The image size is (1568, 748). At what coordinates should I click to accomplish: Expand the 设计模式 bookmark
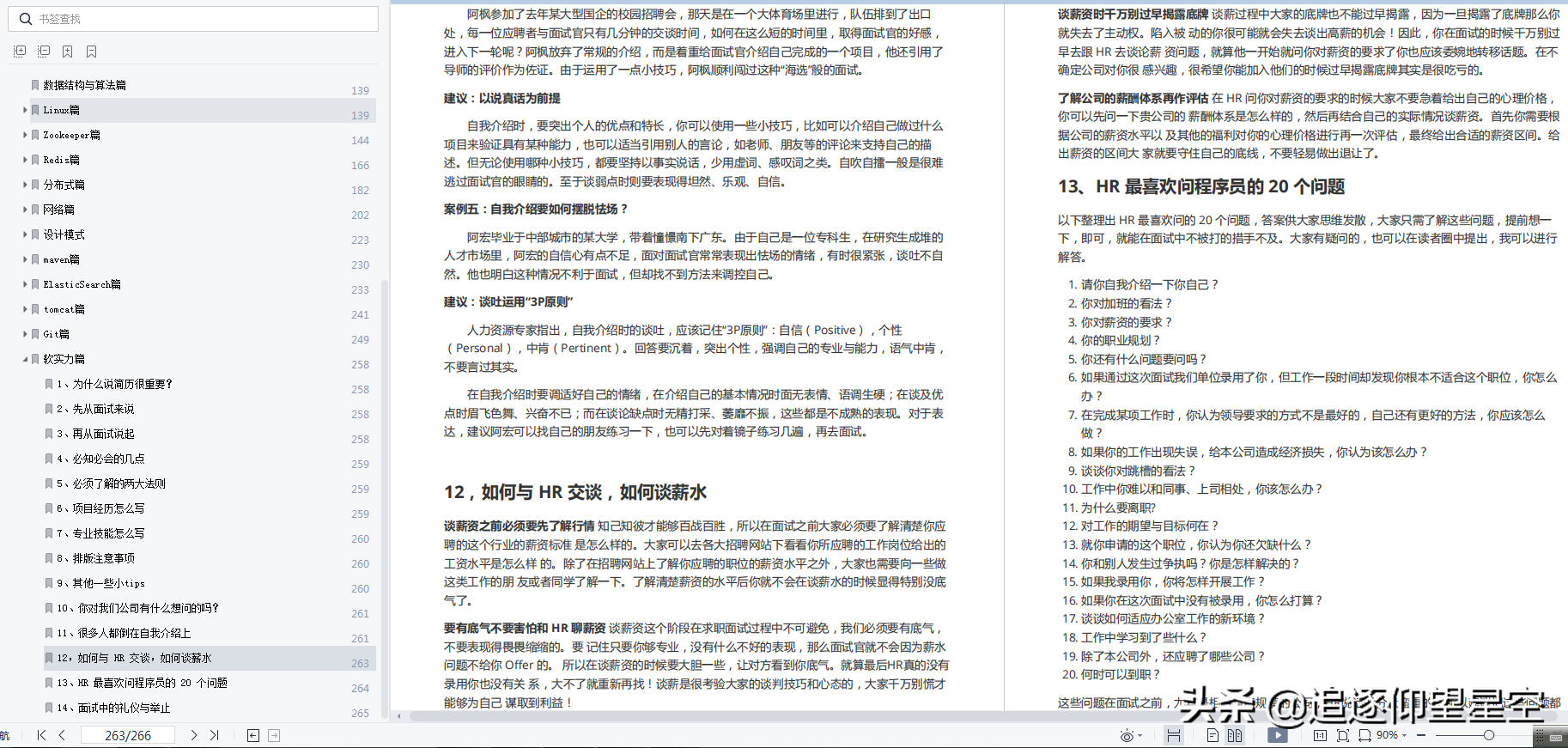tap(25, 234)
